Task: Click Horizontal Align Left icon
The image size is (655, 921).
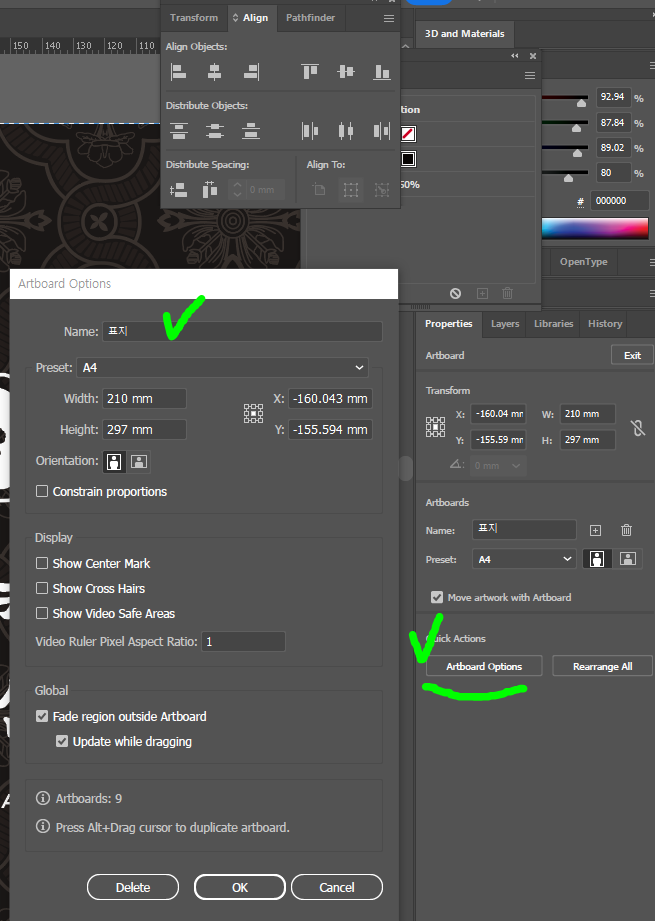Action: click(179, 72)
